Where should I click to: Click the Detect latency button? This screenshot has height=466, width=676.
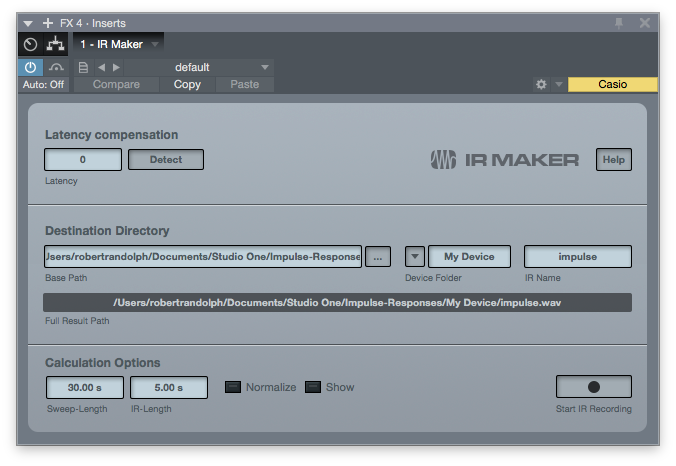click(x=166, y=159)
